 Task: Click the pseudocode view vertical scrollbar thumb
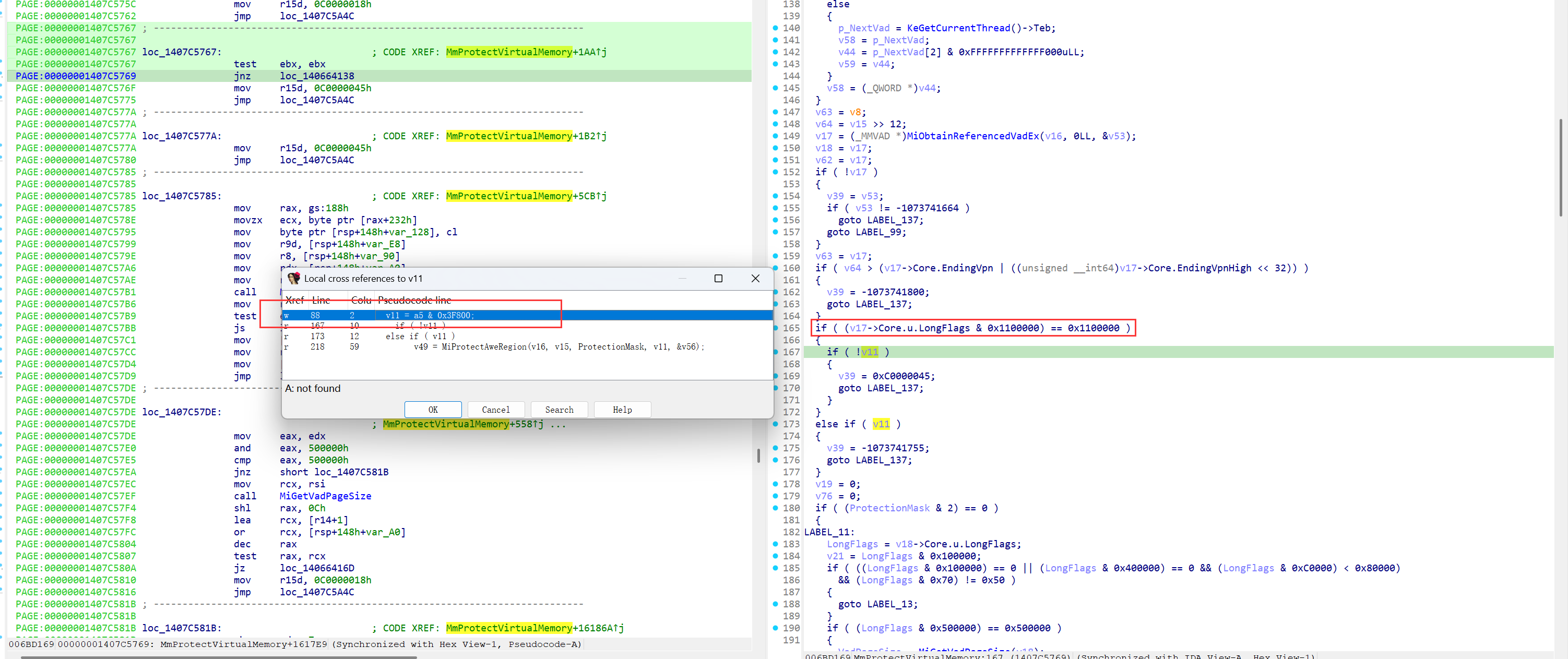(x=1561, y=167)
